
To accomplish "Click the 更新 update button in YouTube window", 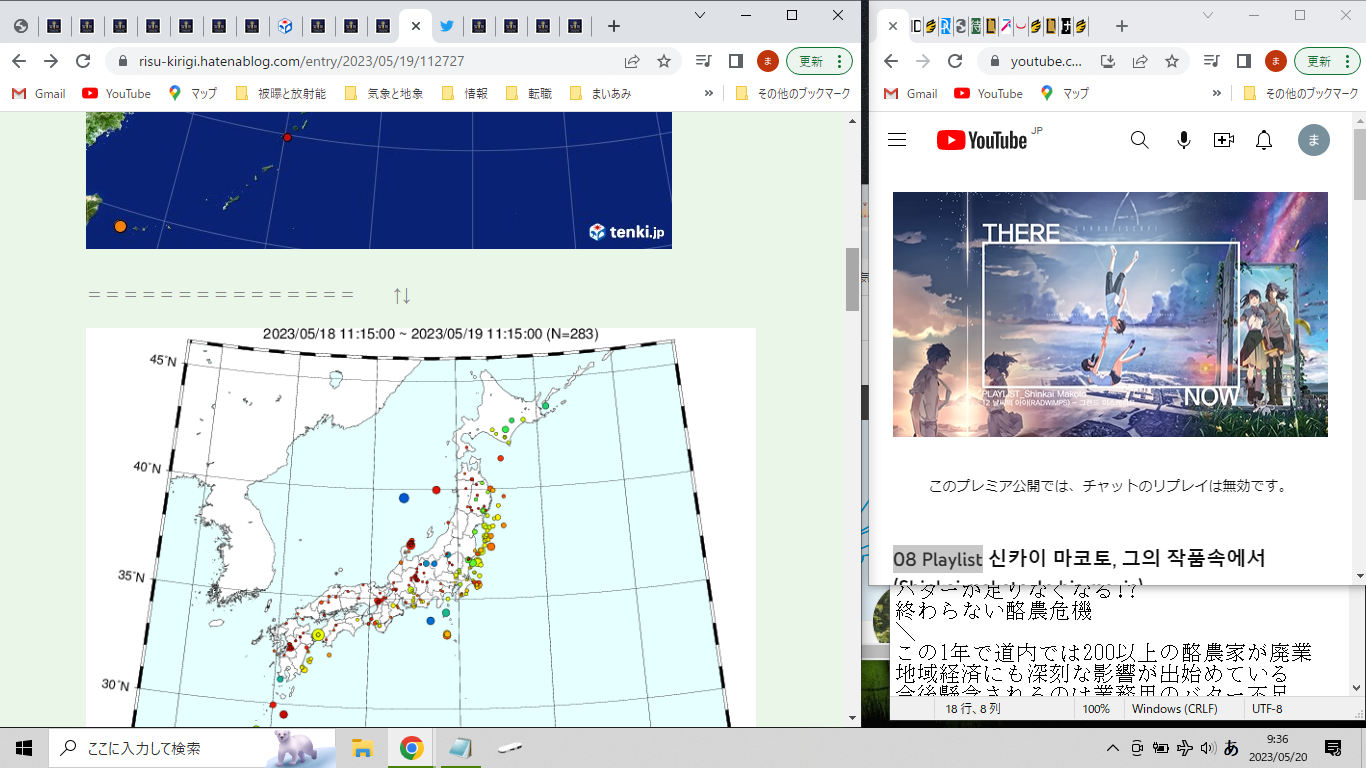I will coord(1327,61).
